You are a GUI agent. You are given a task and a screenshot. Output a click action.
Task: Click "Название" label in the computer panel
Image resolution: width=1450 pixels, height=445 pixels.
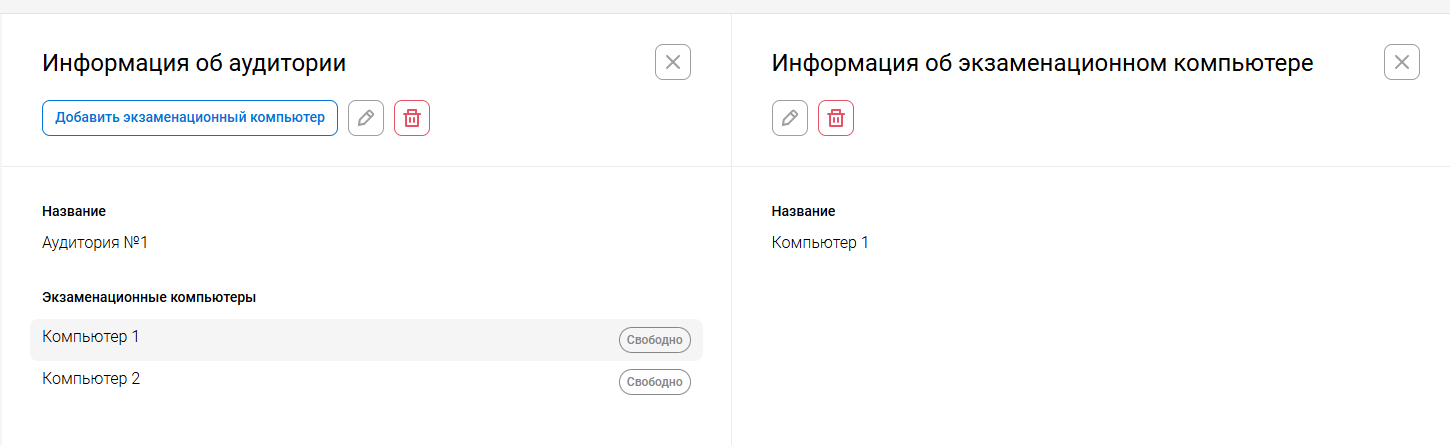point(804,211)
